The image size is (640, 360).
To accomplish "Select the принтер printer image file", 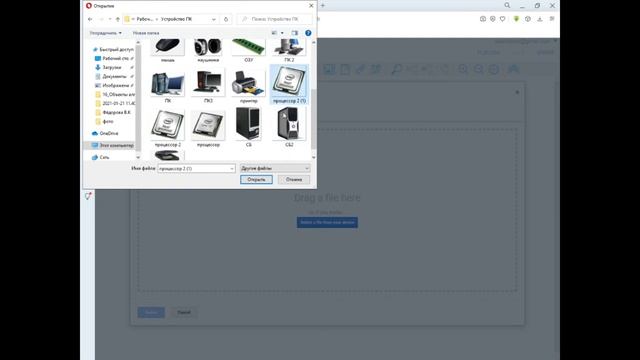I will click(249, 86).
